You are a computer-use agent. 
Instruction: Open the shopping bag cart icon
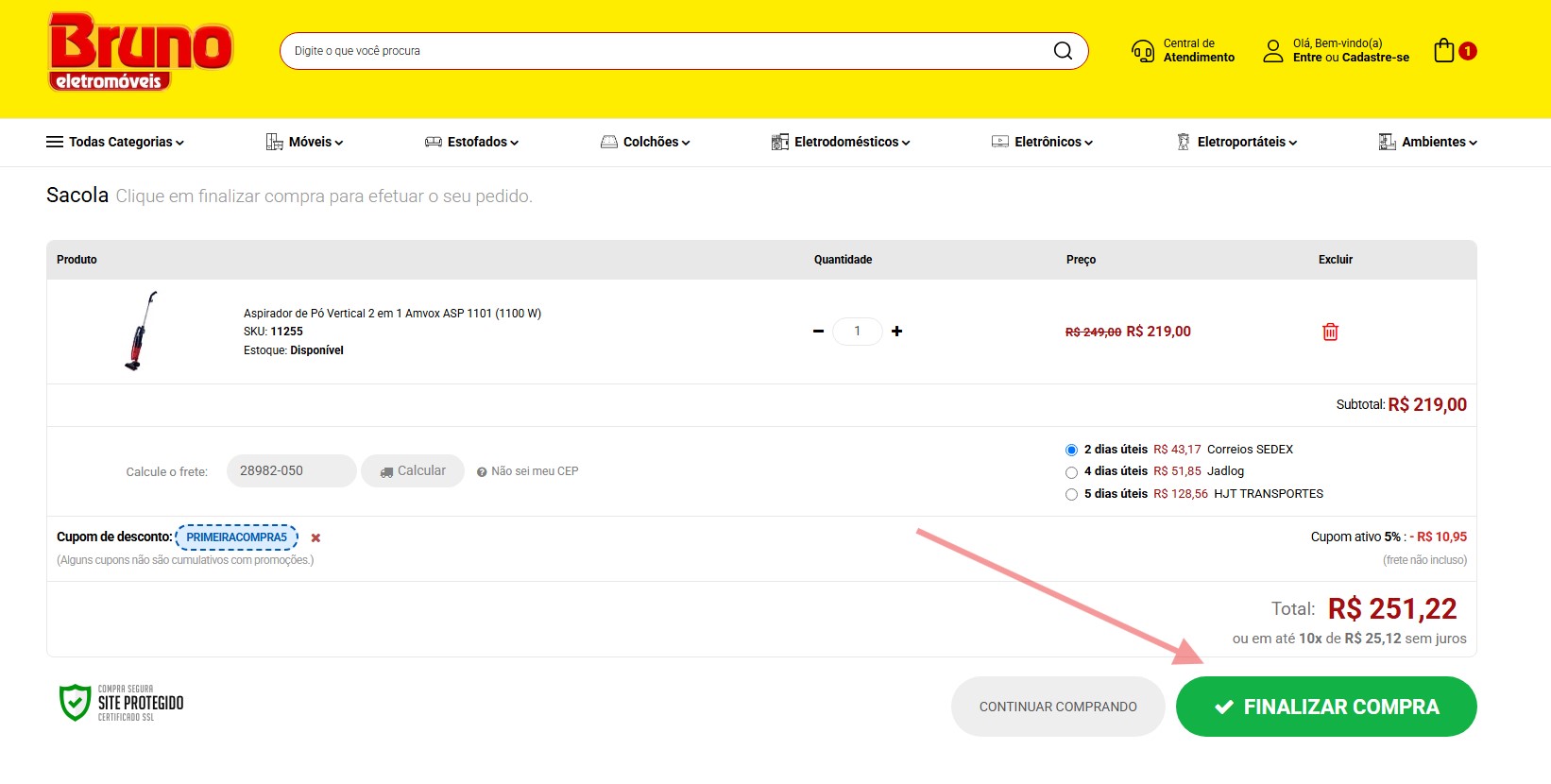(1444, 51)
